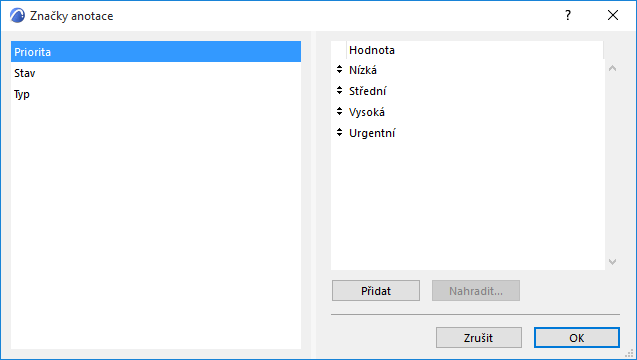Click the scroll down arrow of values list

612,262
